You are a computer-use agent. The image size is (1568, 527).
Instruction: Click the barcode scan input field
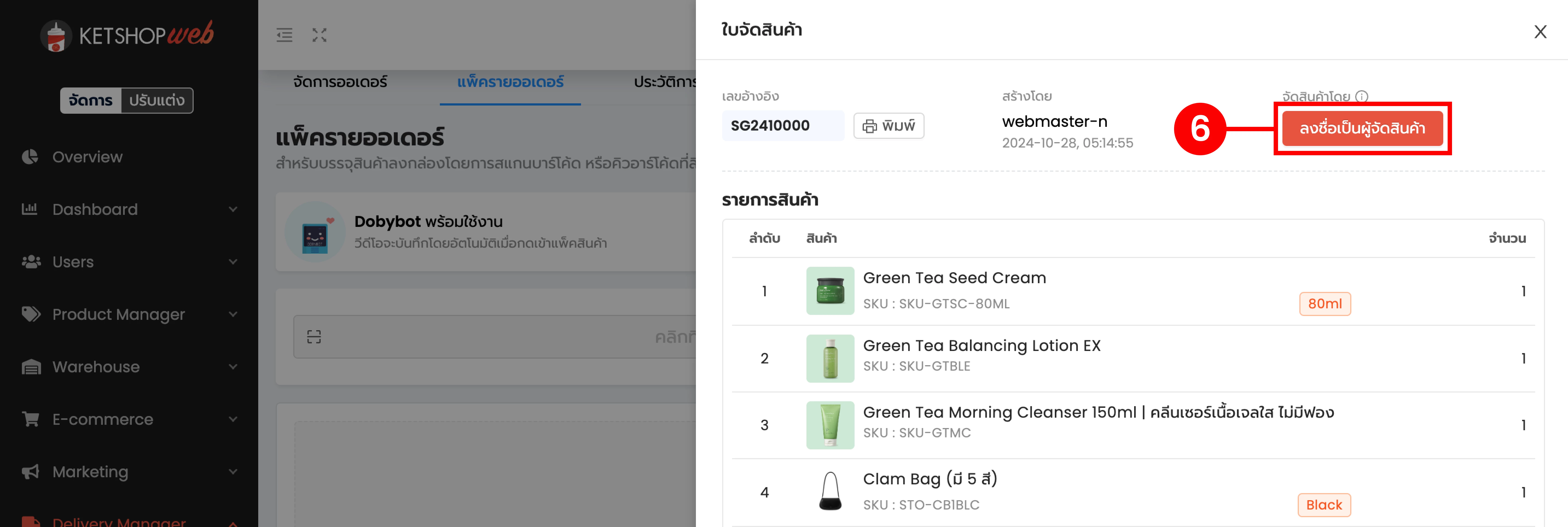pos(494,336)
